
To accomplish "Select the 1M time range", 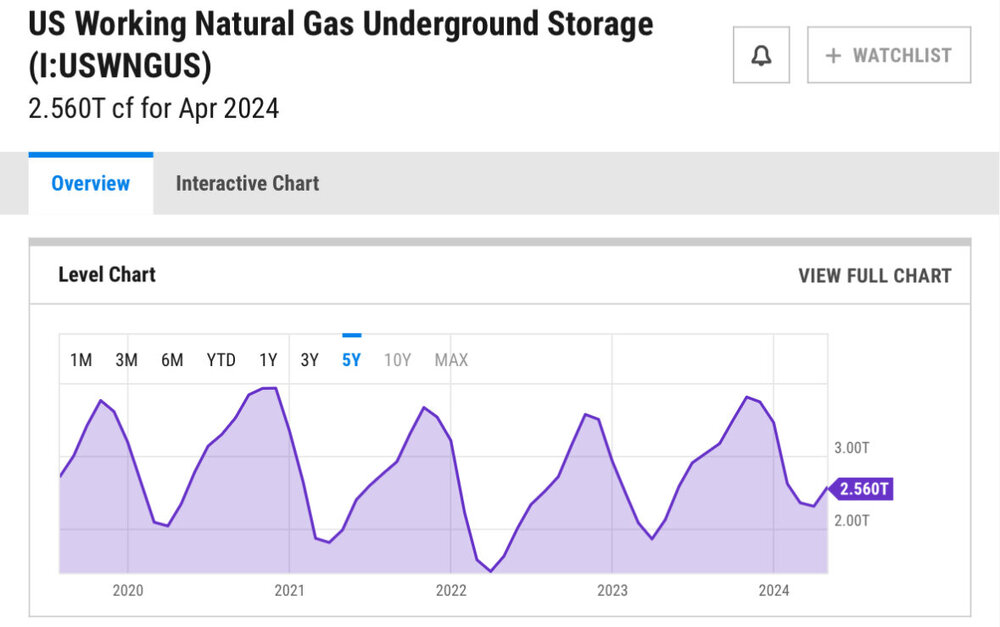I will pyautogui.click(x=81, y=360).
